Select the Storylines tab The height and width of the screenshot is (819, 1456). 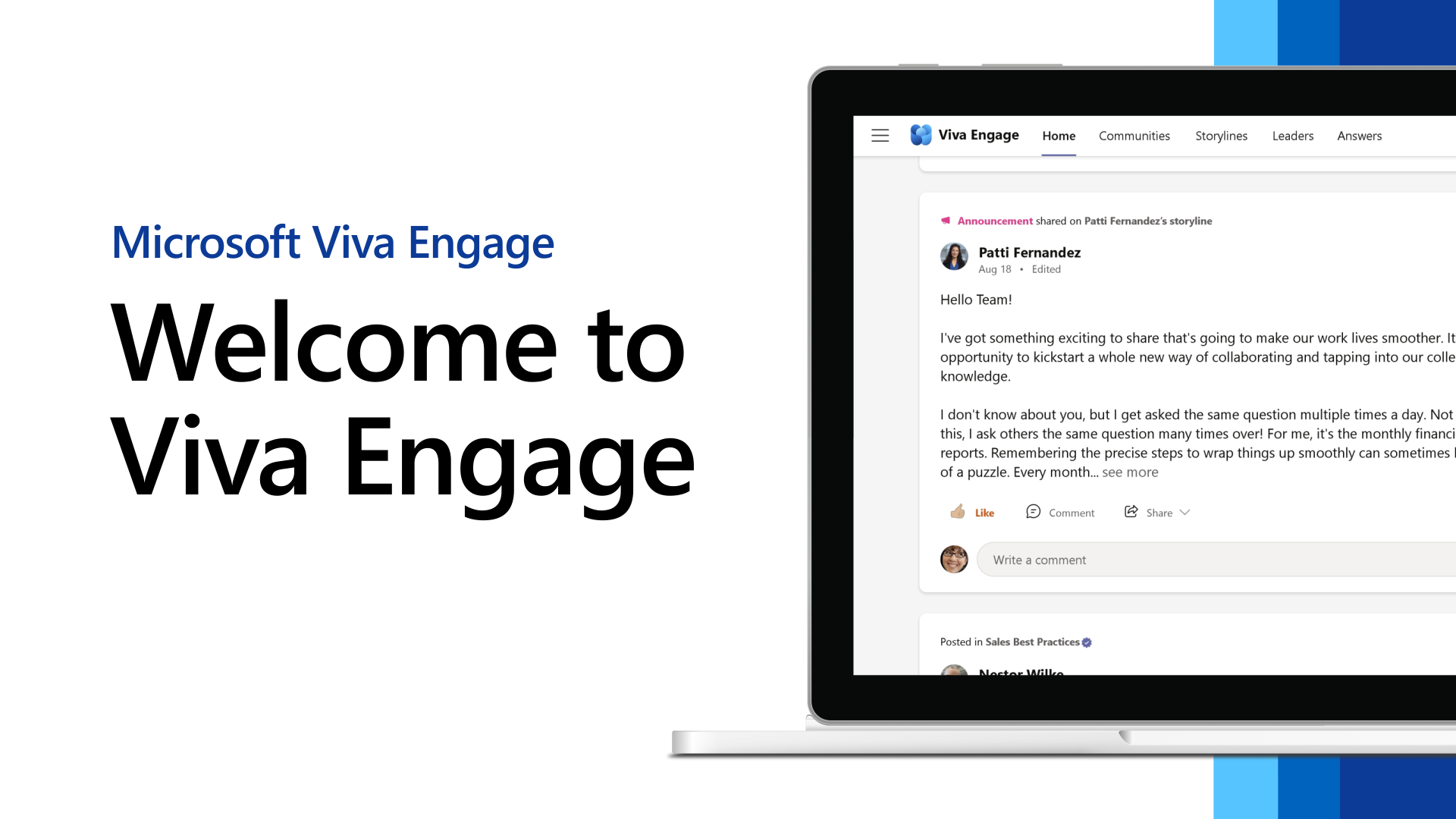point(1221,135)
